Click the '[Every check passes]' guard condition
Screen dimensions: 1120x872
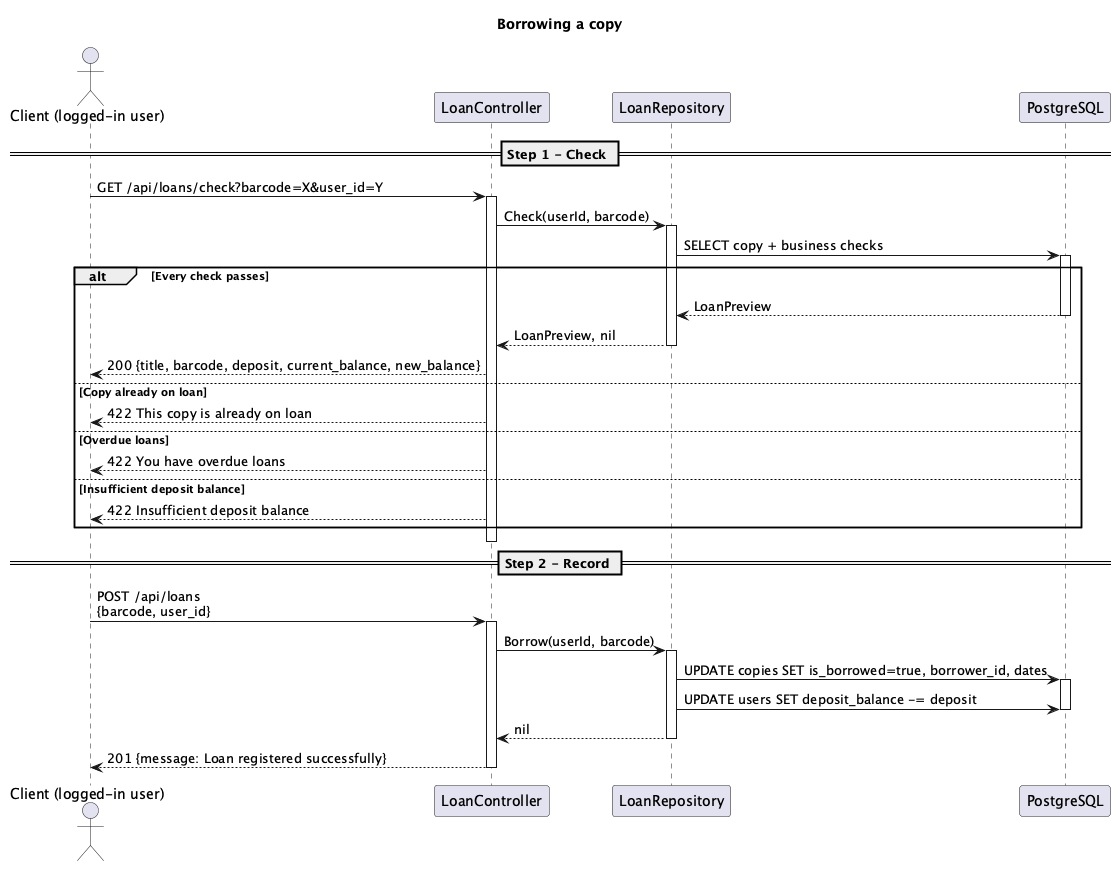210,276
